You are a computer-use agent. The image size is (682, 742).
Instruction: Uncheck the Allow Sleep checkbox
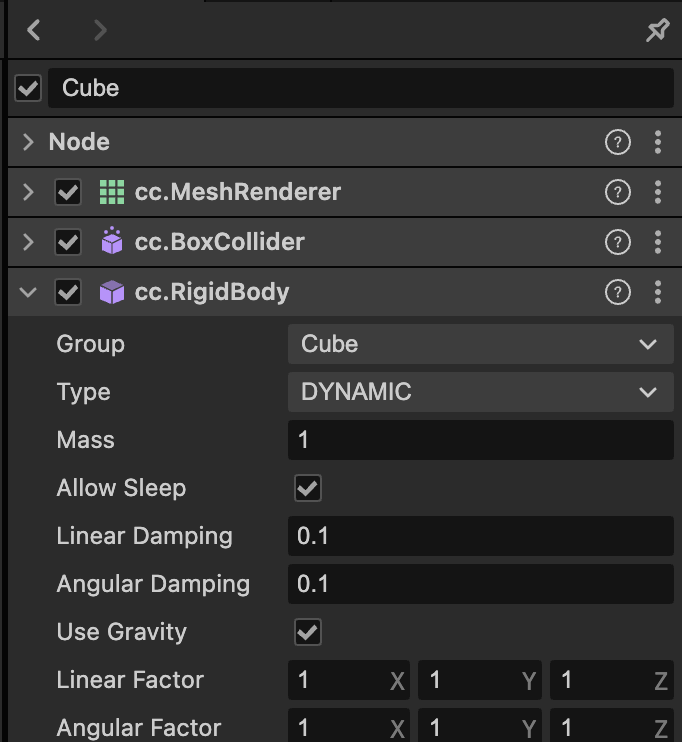(x=307, y=488)
